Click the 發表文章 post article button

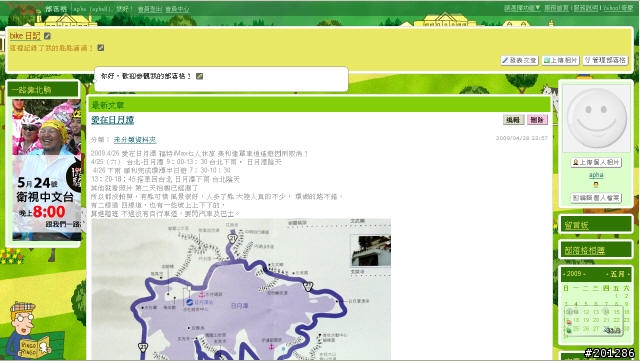pyautogui.click(x=520, y=60)
